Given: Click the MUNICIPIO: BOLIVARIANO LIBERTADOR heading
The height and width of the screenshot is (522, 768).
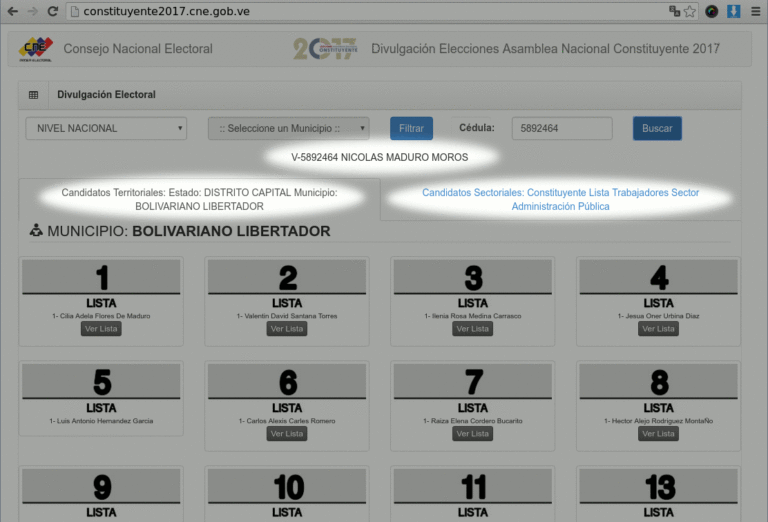Looking at the screenshot, I should click(x=189, y=231).
